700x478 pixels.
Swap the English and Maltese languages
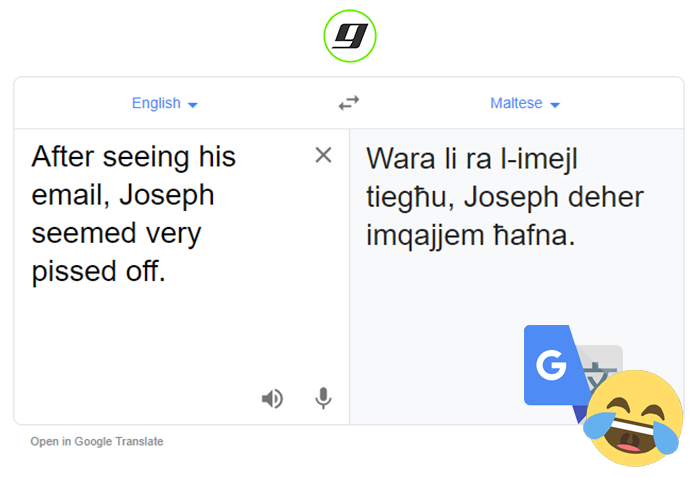point(349,103)
